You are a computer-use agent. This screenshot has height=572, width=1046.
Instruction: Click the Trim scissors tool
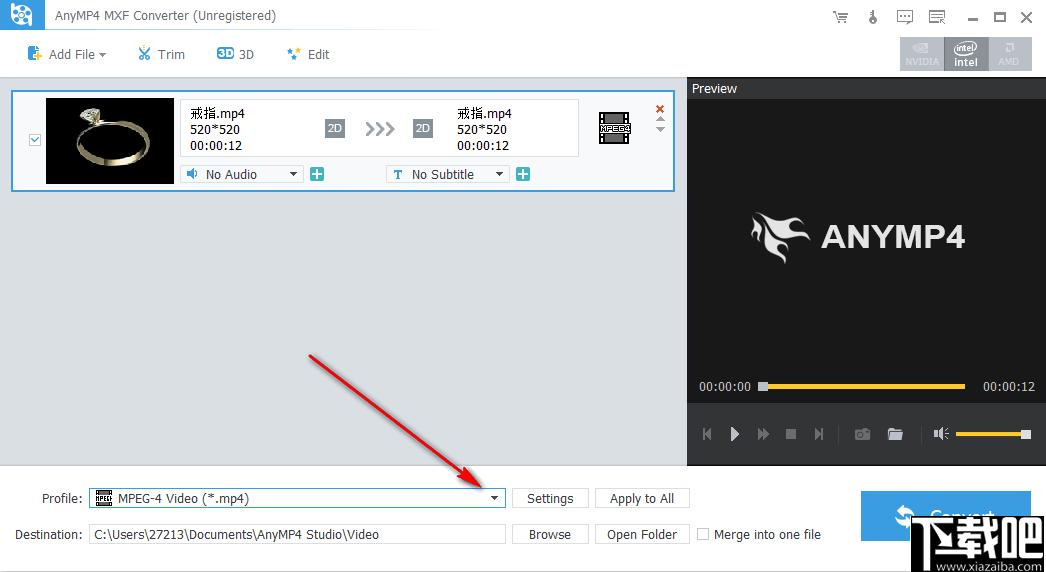[x=161, y=54]
